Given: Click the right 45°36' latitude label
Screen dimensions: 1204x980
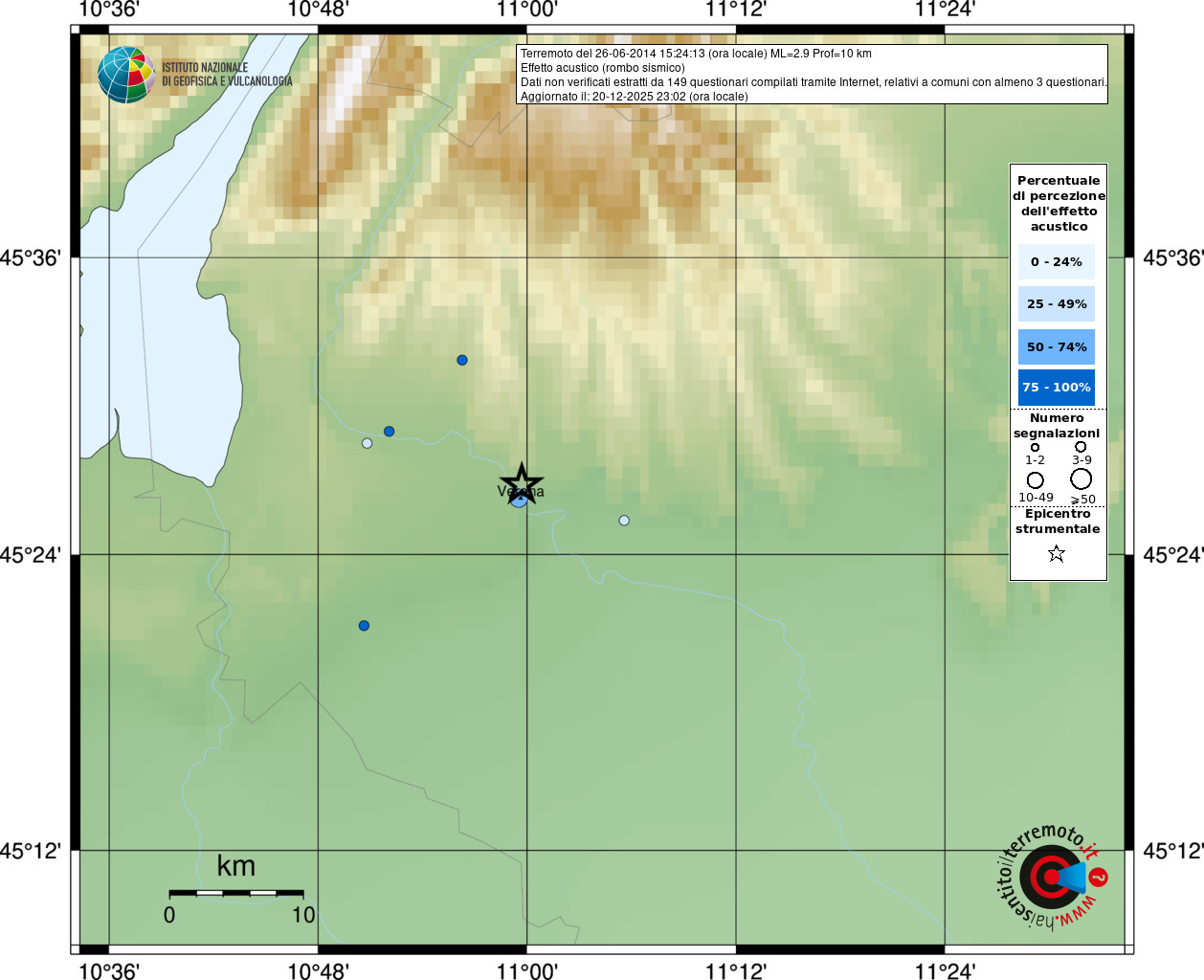Looking at the screenshot, I should 1173,258.
